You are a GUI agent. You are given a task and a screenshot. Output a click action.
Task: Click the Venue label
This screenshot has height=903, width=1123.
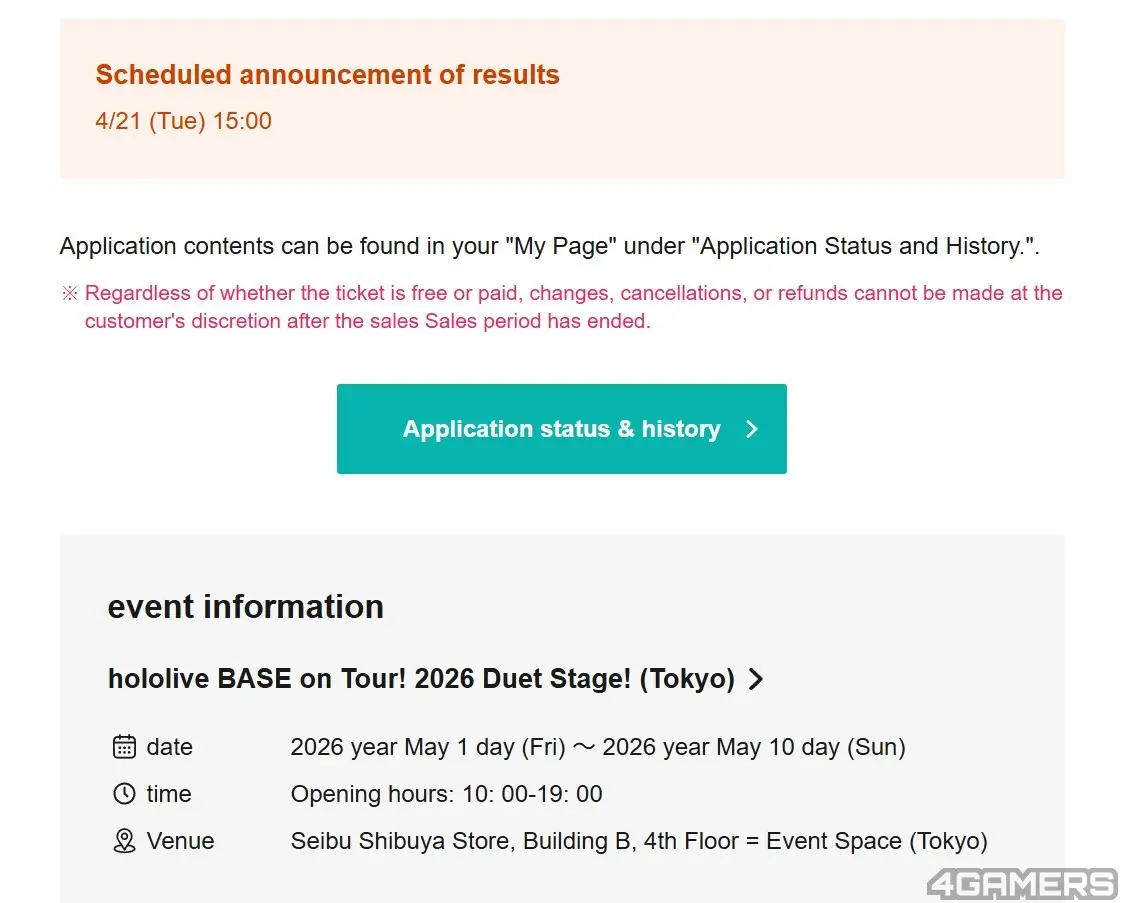point(180,841)
